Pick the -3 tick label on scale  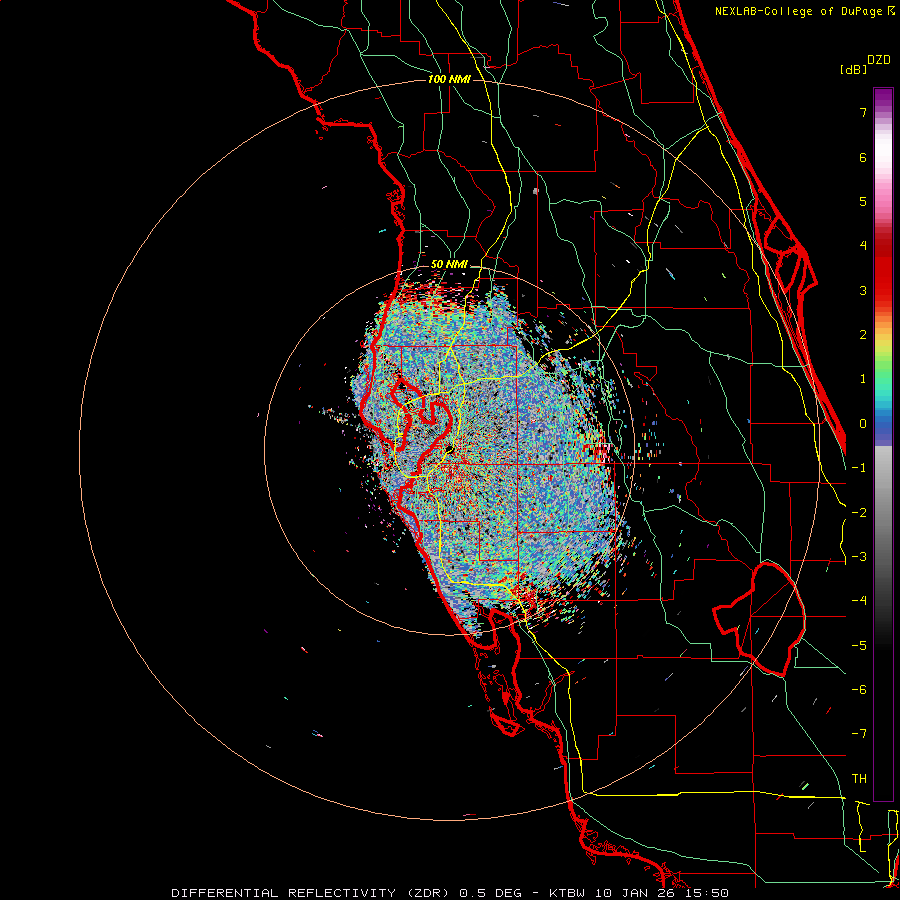(859, 557)
